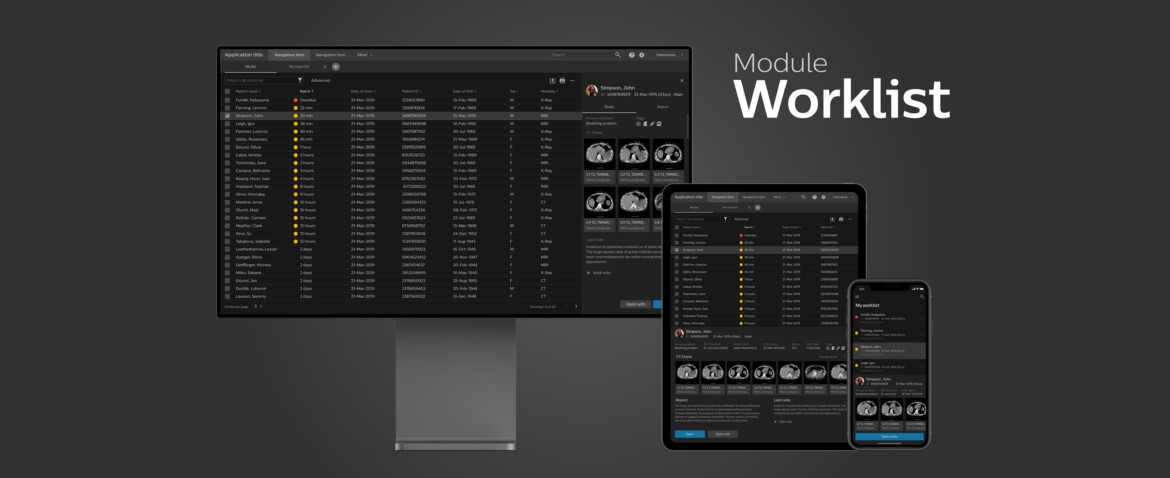1170x478 pixels.
Task: Check the Leigh, Igor row checkbox on the monitor
Action: 228,124
